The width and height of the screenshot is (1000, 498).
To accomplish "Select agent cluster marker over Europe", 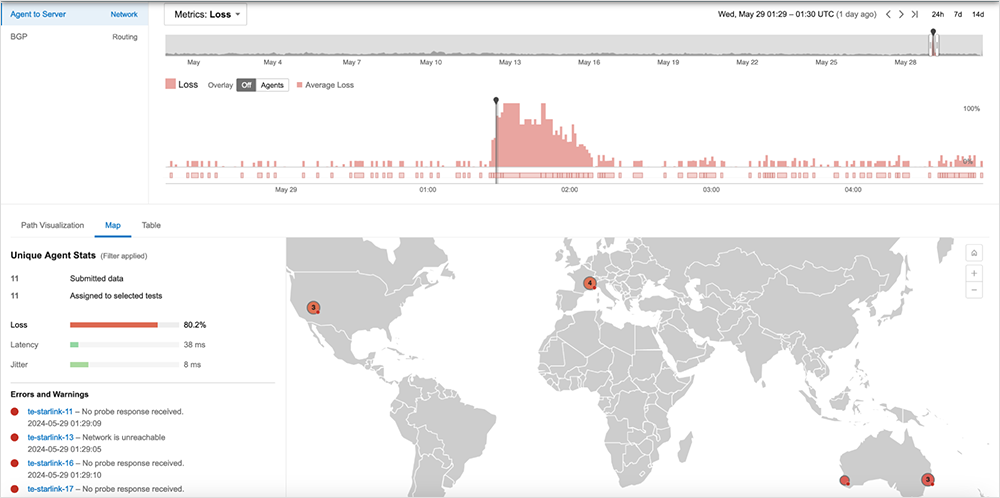I will [590, 284].
